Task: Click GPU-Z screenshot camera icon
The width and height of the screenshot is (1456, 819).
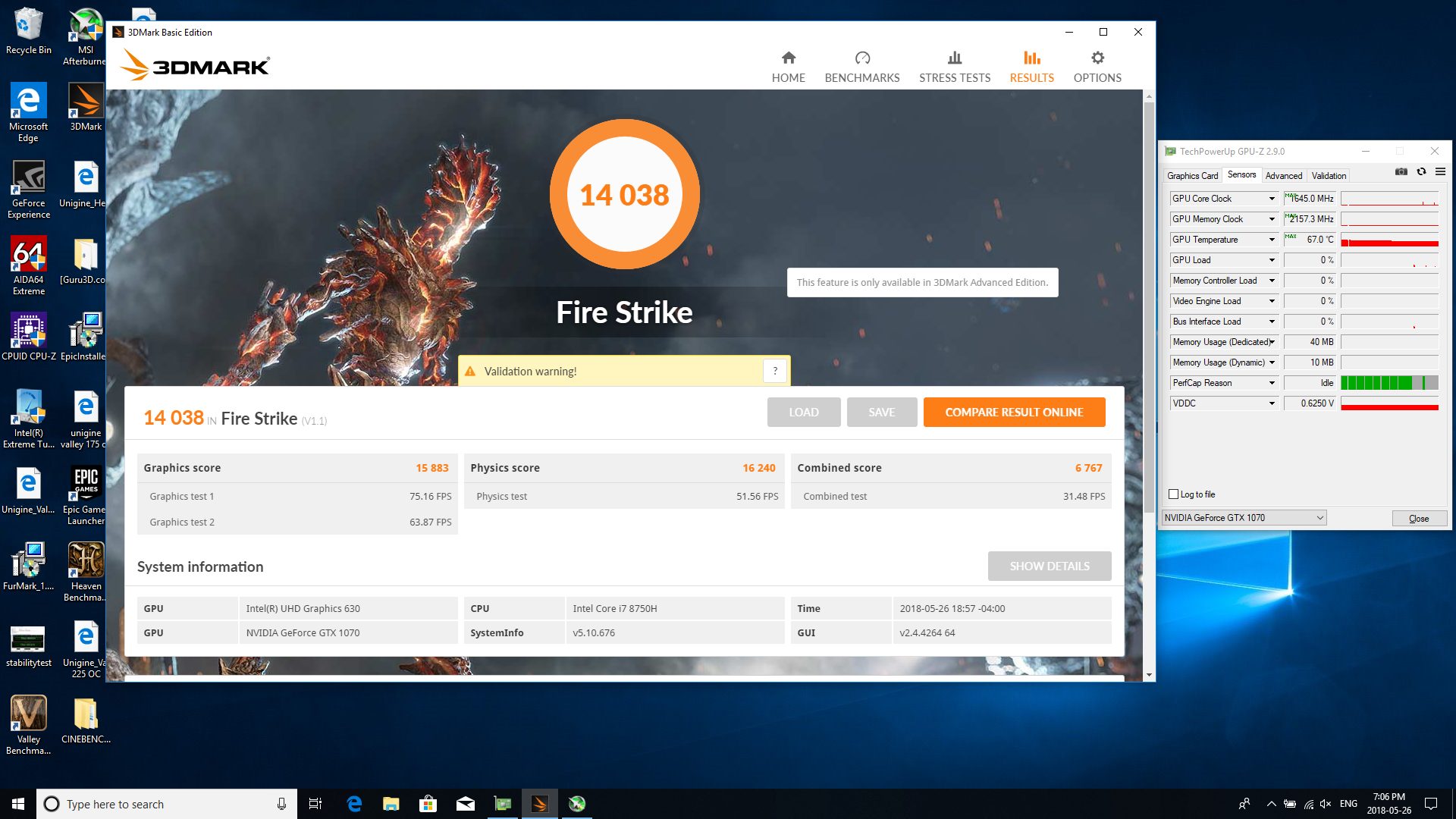Action: coord(1401,172)
